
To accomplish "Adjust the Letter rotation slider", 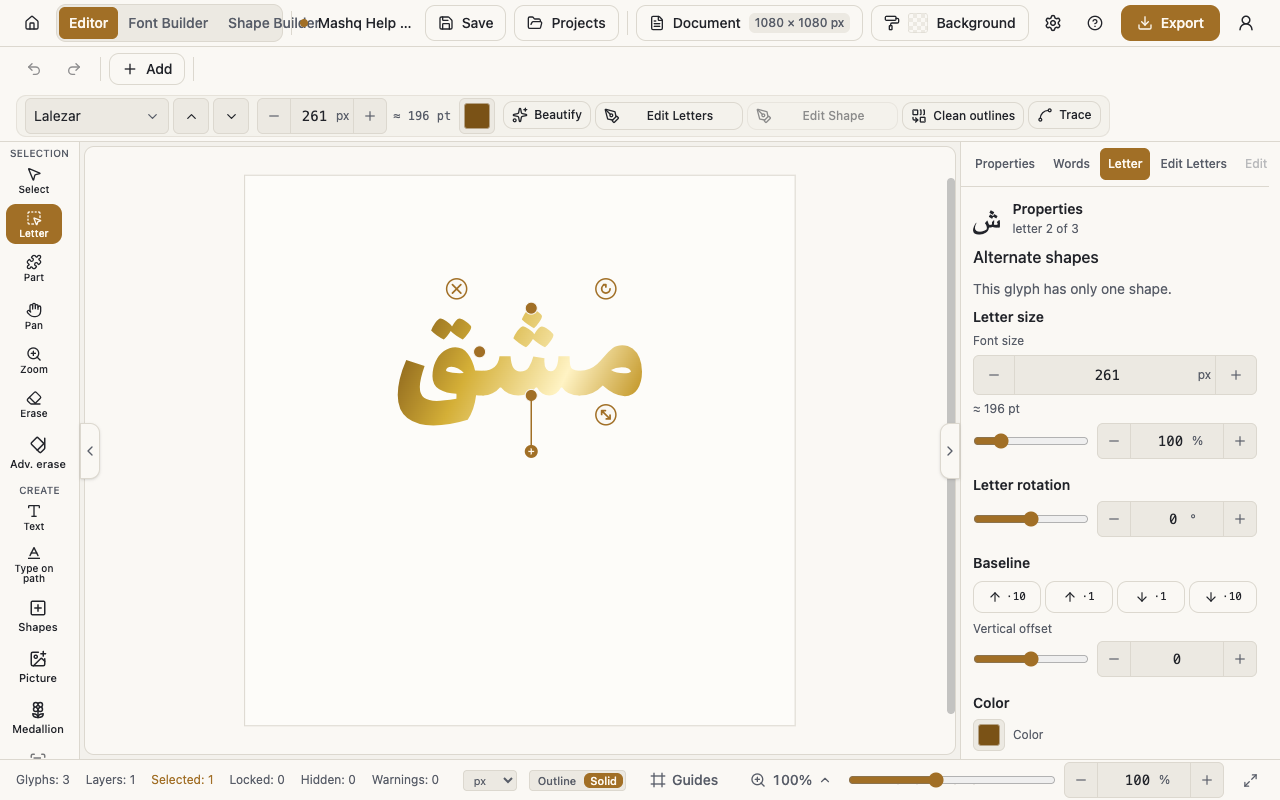I will coord(1030,519).
